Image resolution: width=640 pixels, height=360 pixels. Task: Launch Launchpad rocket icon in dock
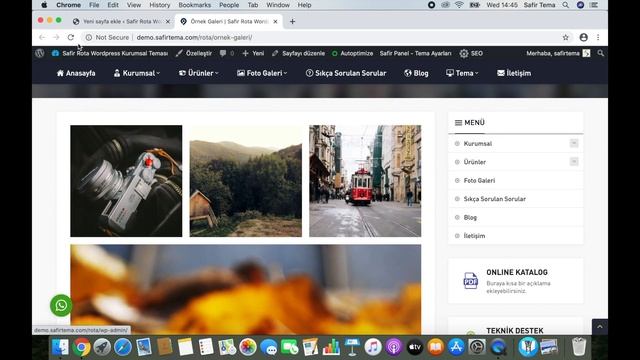pos(102,347)
